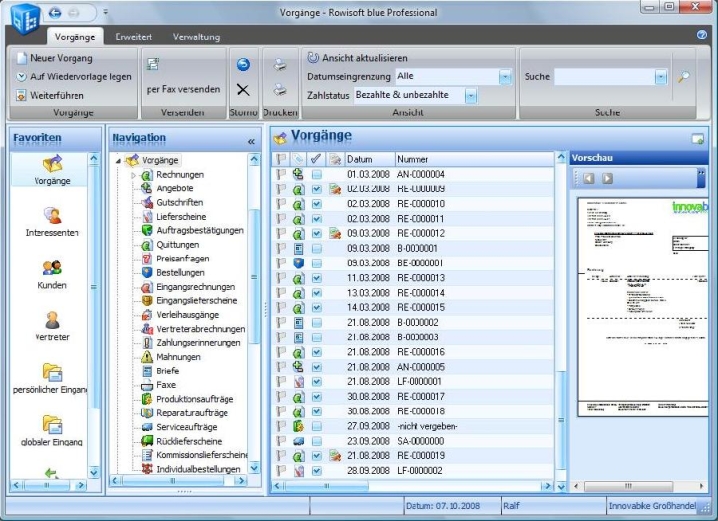The width and height of the screenshot is (718, 521).
Task: Toggle checkbox for row AN-C000004
Action: click(316, 175)
